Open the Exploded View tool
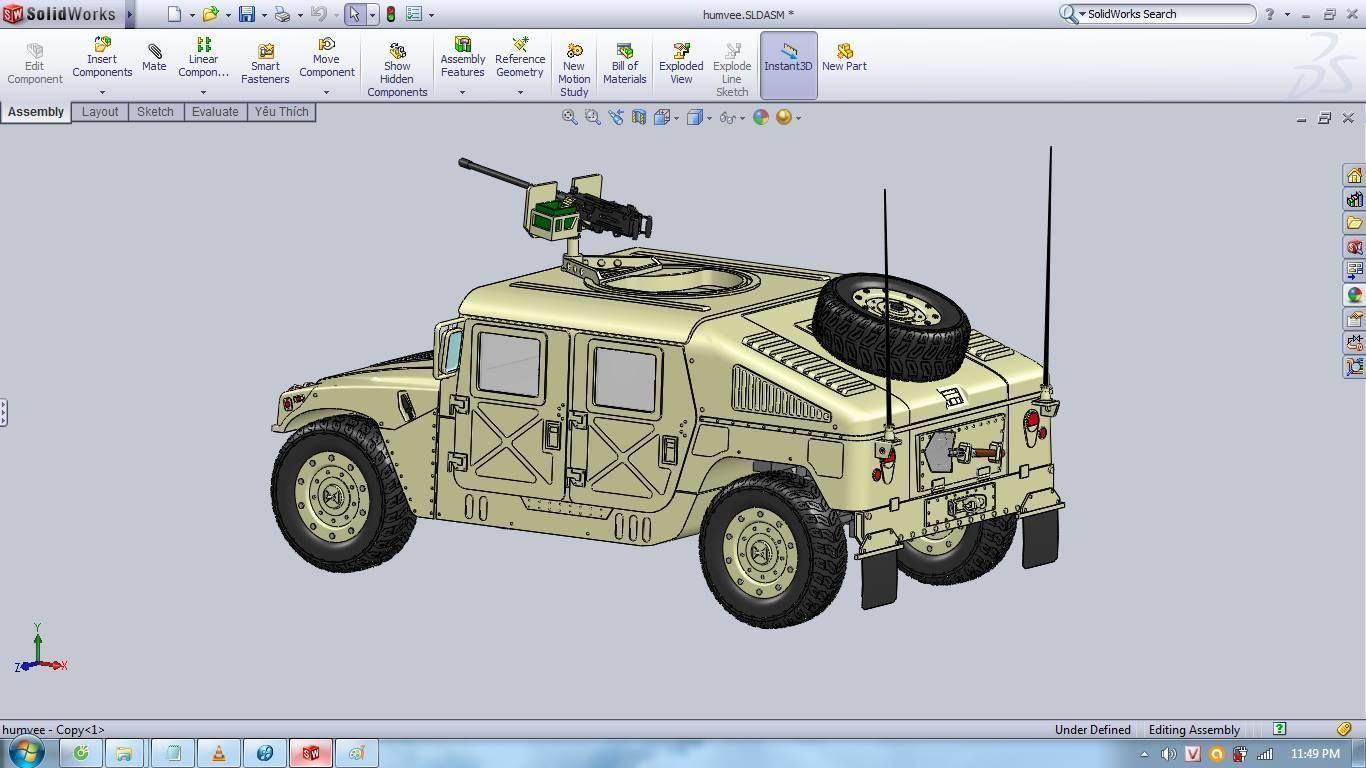 coord(680,60)
